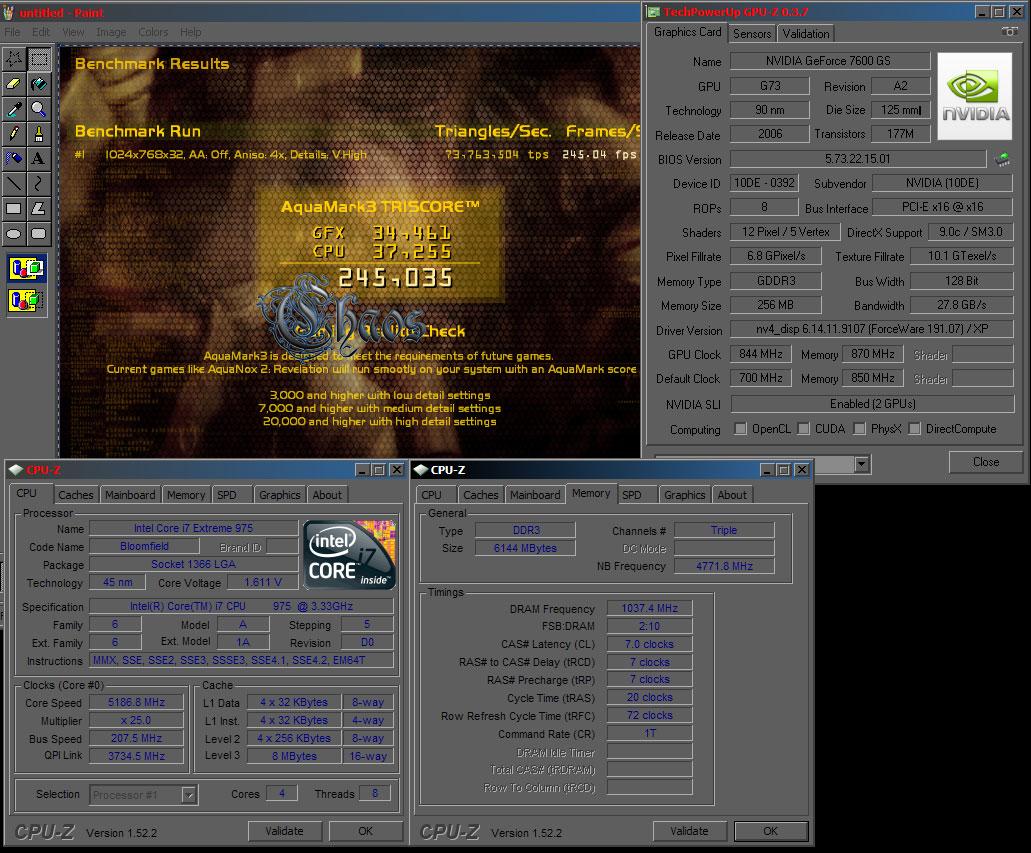The height and width of the screenshot is (853, 1031).
Task: Select the Free-Form Select tool in Paint
Action: pos(14,59)
